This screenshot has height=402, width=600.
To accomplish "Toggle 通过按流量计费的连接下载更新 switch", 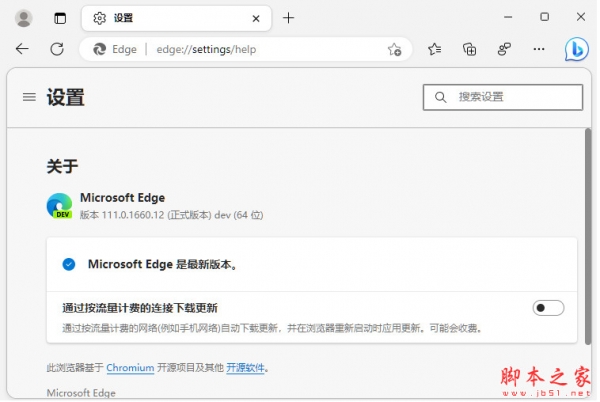I will 548,308.
